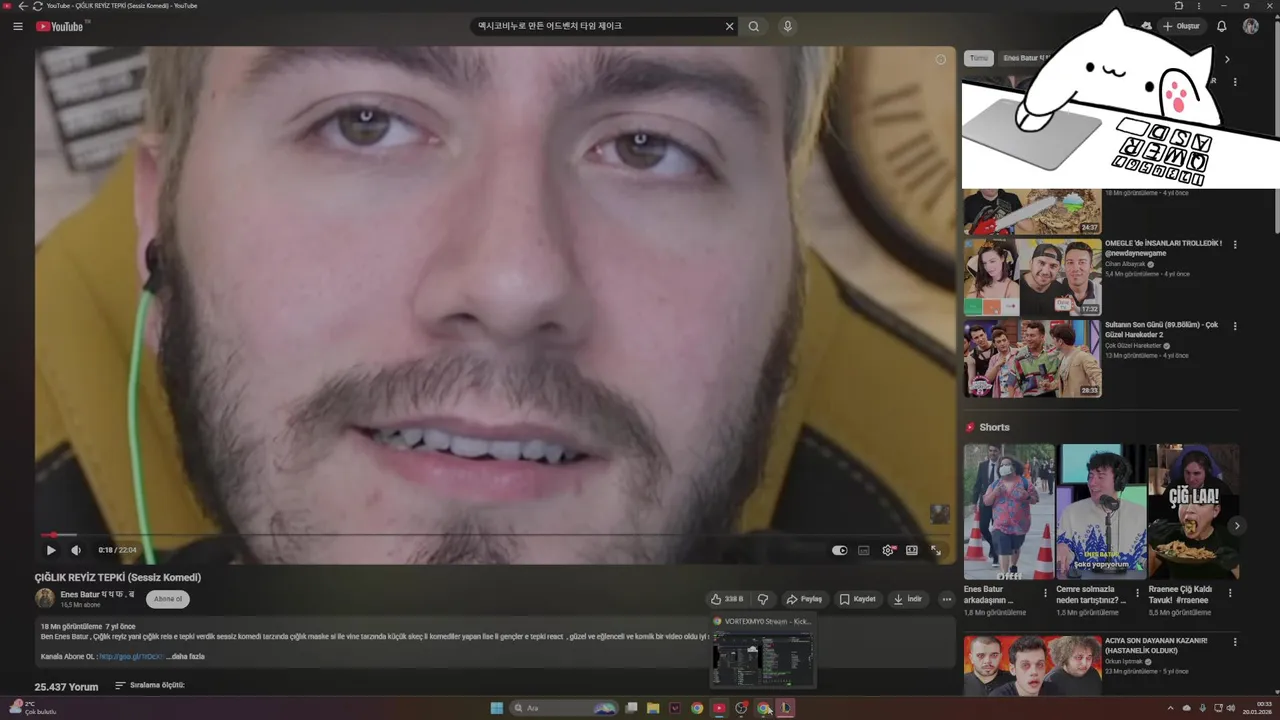The image size is (1280, 720).
Task: Open ACIYA SON DAYANAN KAZANIR video thumbnail
Action: point(1032,666)
